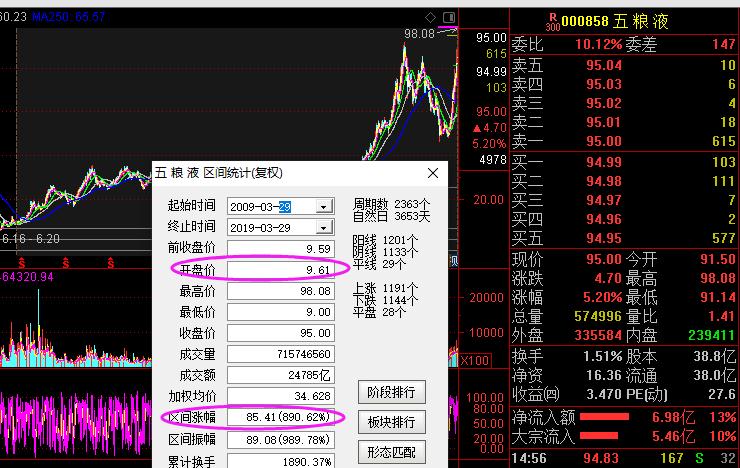Click the PE(动) value 27.6
This screenshot has height=468, width=740.
[x=722, y=394]
